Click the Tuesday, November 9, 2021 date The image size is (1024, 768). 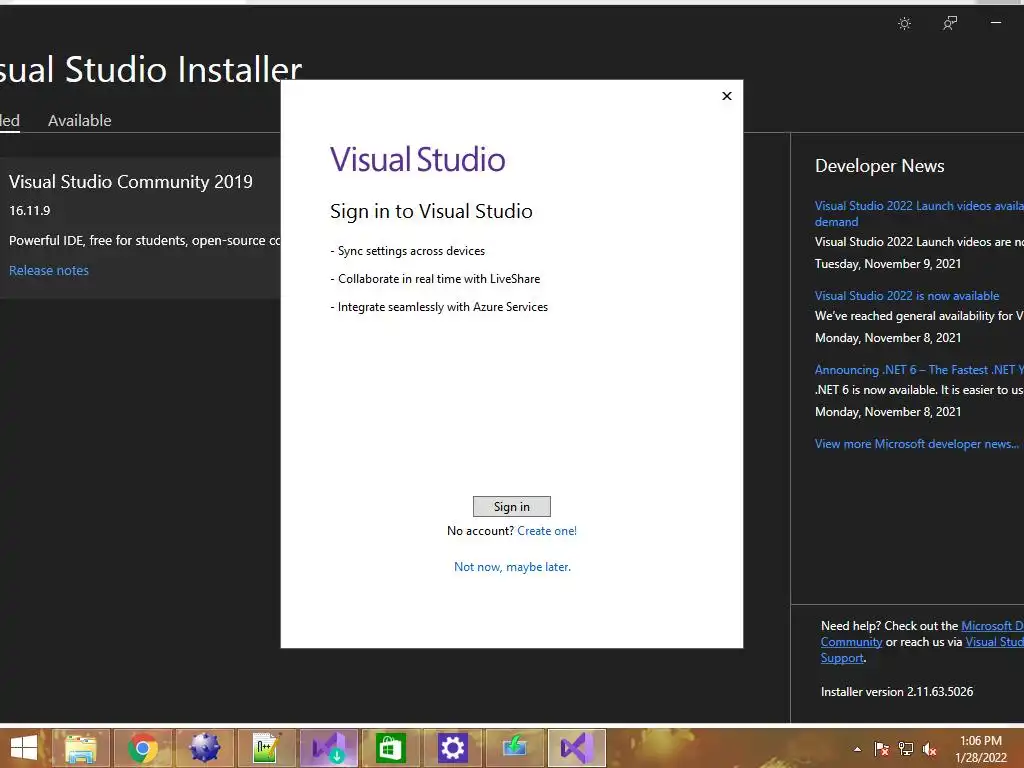[888, 264]
